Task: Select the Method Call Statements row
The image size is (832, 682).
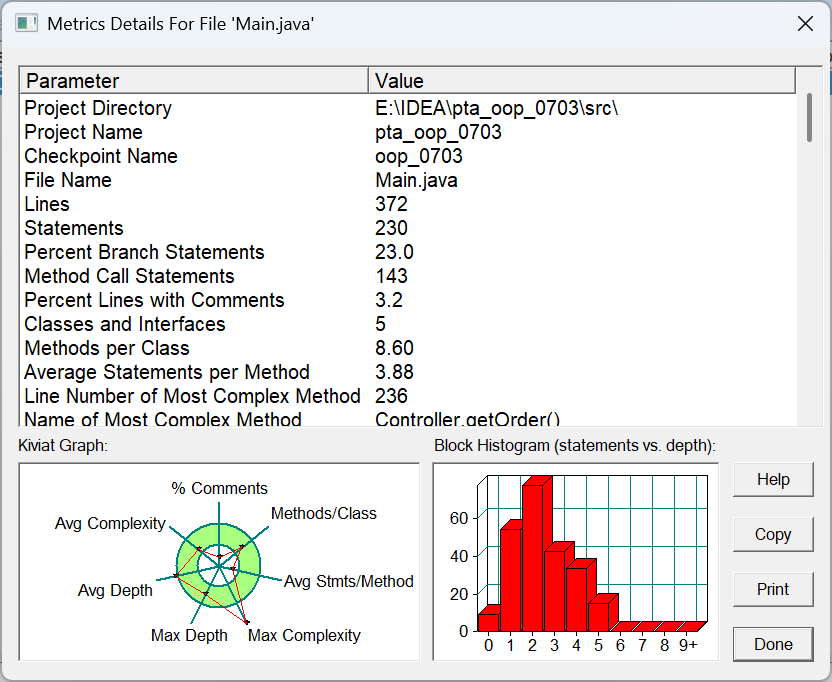Action: [129, 276]
